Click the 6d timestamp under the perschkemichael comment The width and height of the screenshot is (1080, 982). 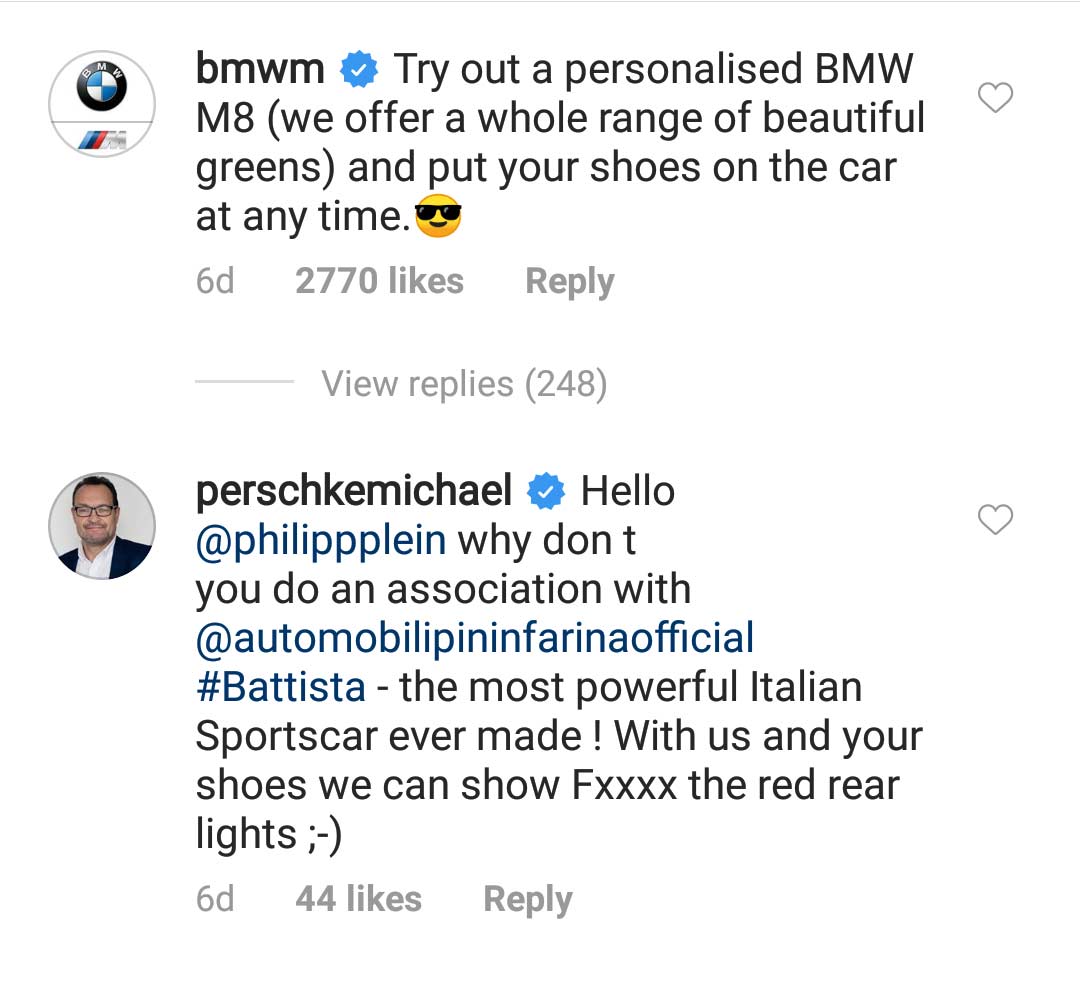click(215, 899)
